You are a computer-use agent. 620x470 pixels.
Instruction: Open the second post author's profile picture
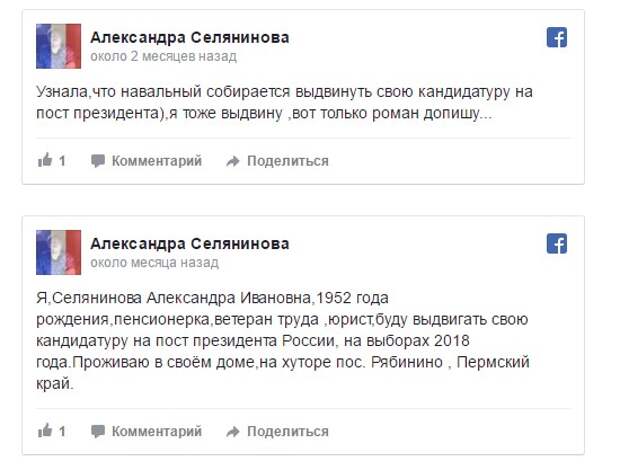(59, 252)
